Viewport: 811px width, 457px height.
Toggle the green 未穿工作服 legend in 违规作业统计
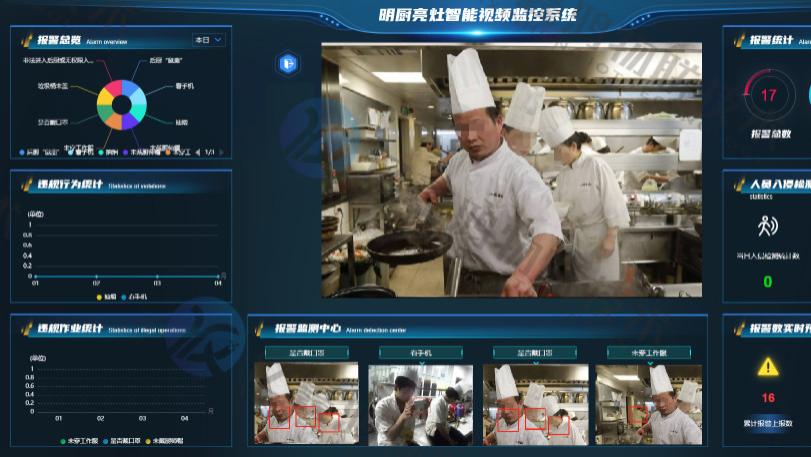tap(79, 441)
